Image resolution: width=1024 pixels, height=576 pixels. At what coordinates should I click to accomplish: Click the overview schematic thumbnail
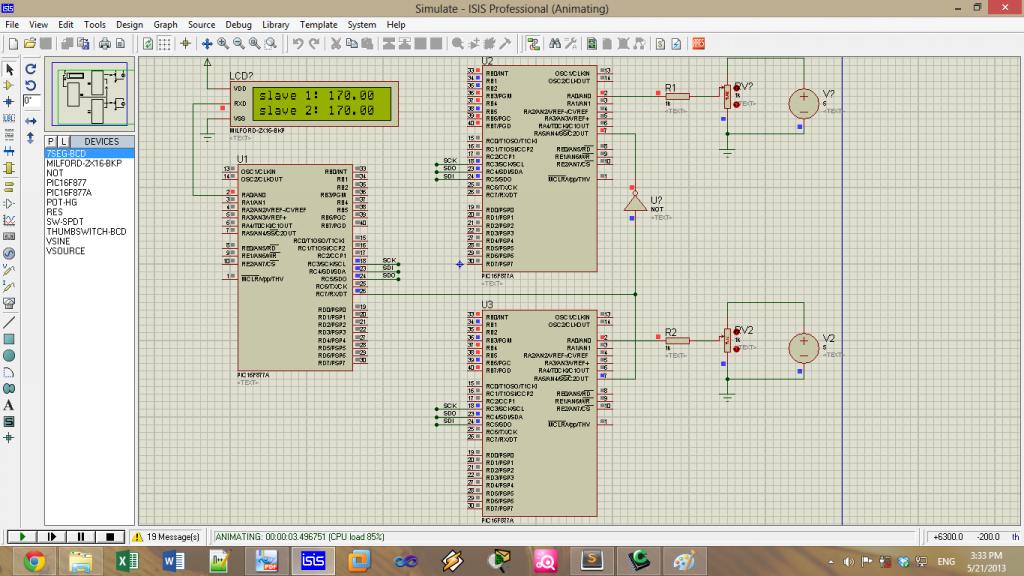pos(89,95)
